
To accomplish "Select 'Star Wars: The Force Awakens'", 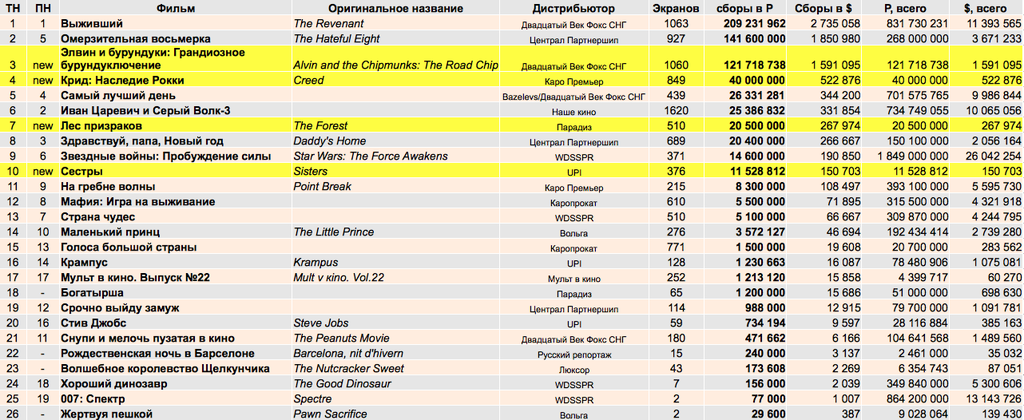I will coord(371,156).
